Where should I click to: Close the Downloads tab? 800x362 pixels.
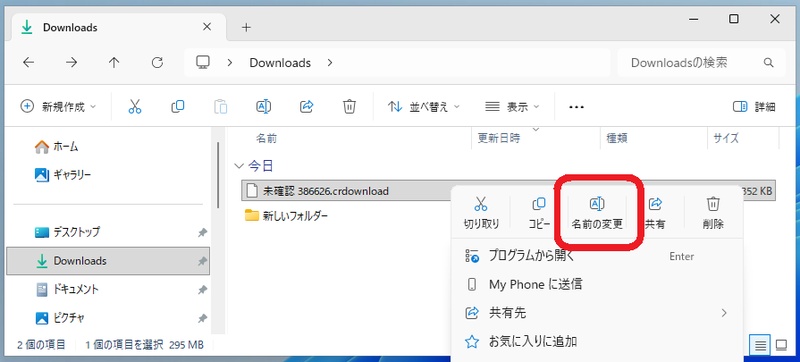click(207, 27)
